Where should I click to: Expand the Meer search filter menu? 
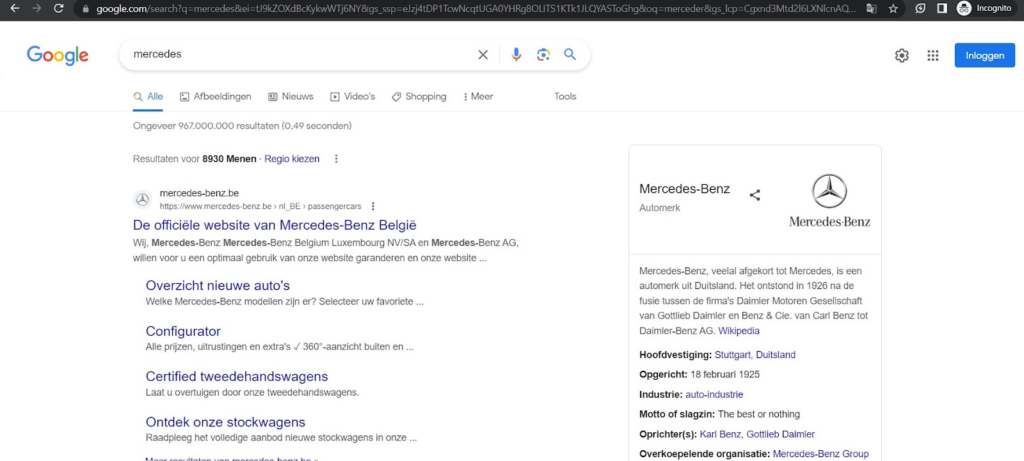(x=478, y=97)
